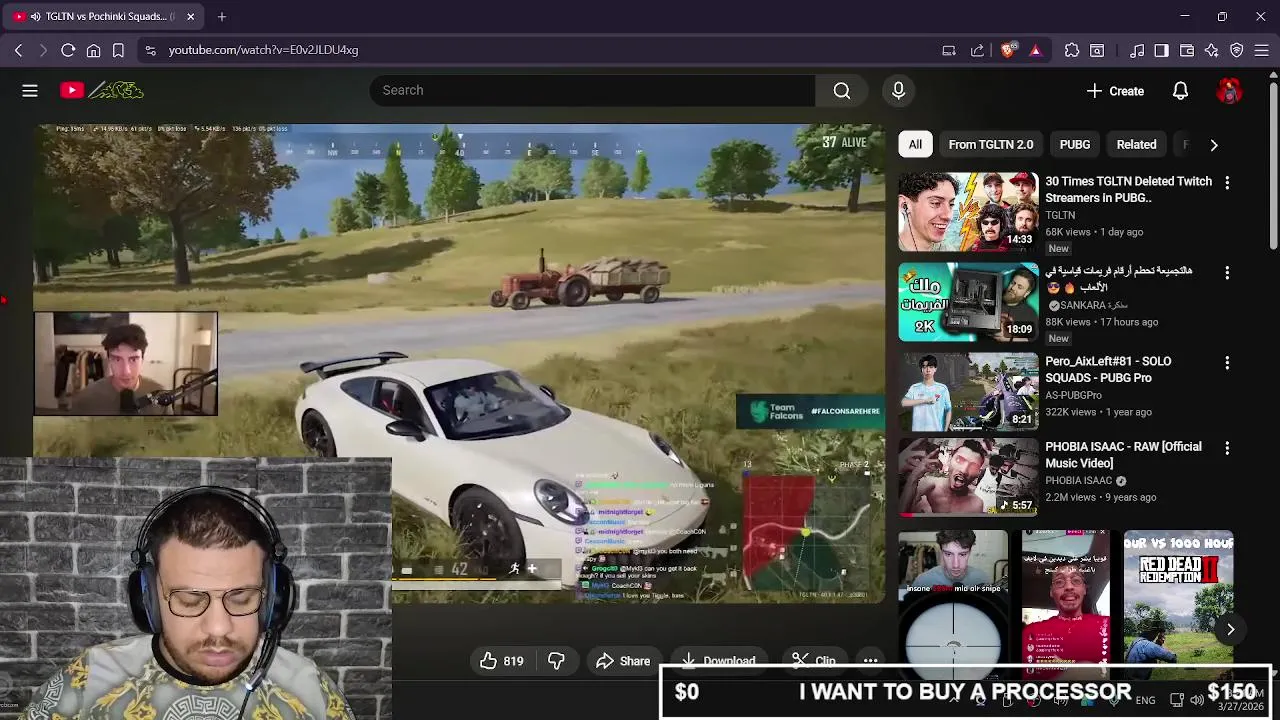Open the browser main hamburger menu
The width and height of the screenshot is (1280, 720).
tap(1262, 50)
